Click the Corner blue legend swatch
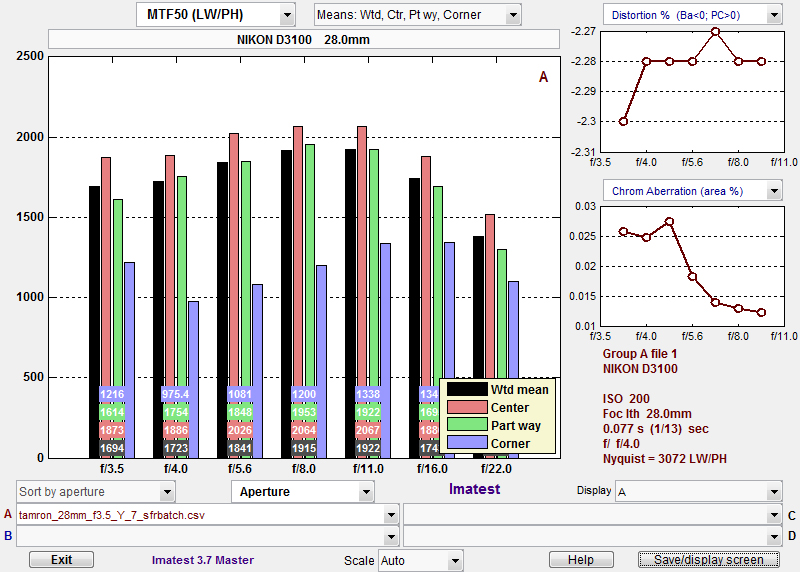This screenshot has width=800, height=572. [x=467, y=443]
